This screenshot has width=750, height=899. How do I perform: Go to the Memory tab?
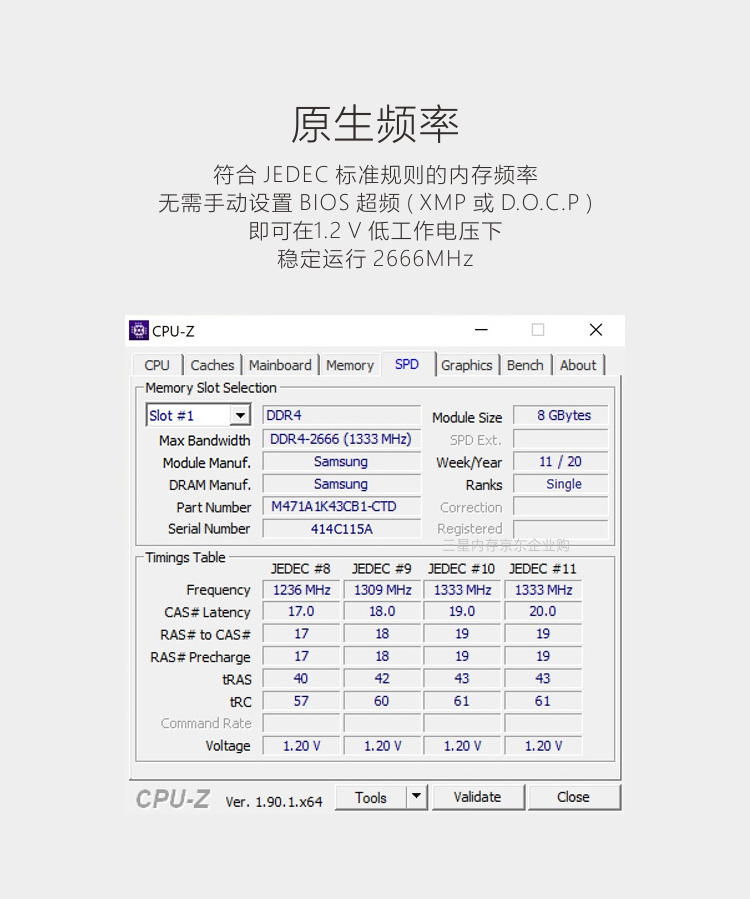point(350,365)
